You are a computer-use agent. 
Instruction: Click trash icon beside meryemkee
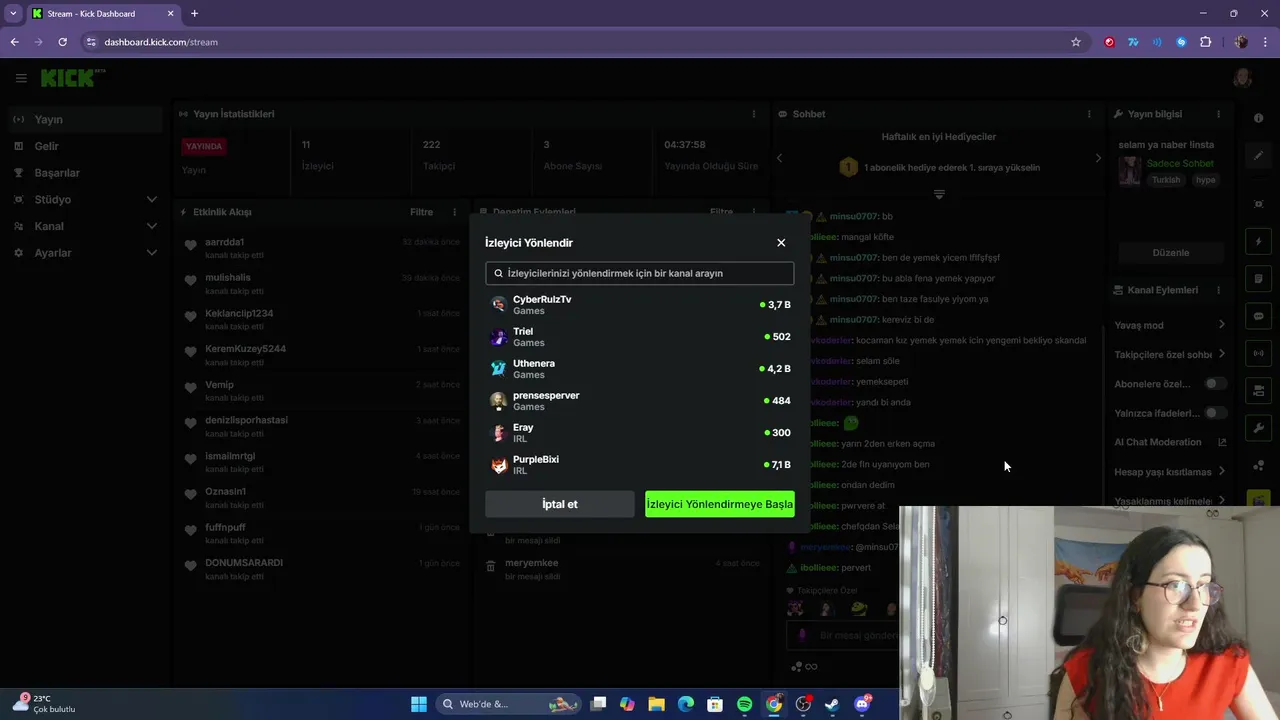tap(490, 566)
